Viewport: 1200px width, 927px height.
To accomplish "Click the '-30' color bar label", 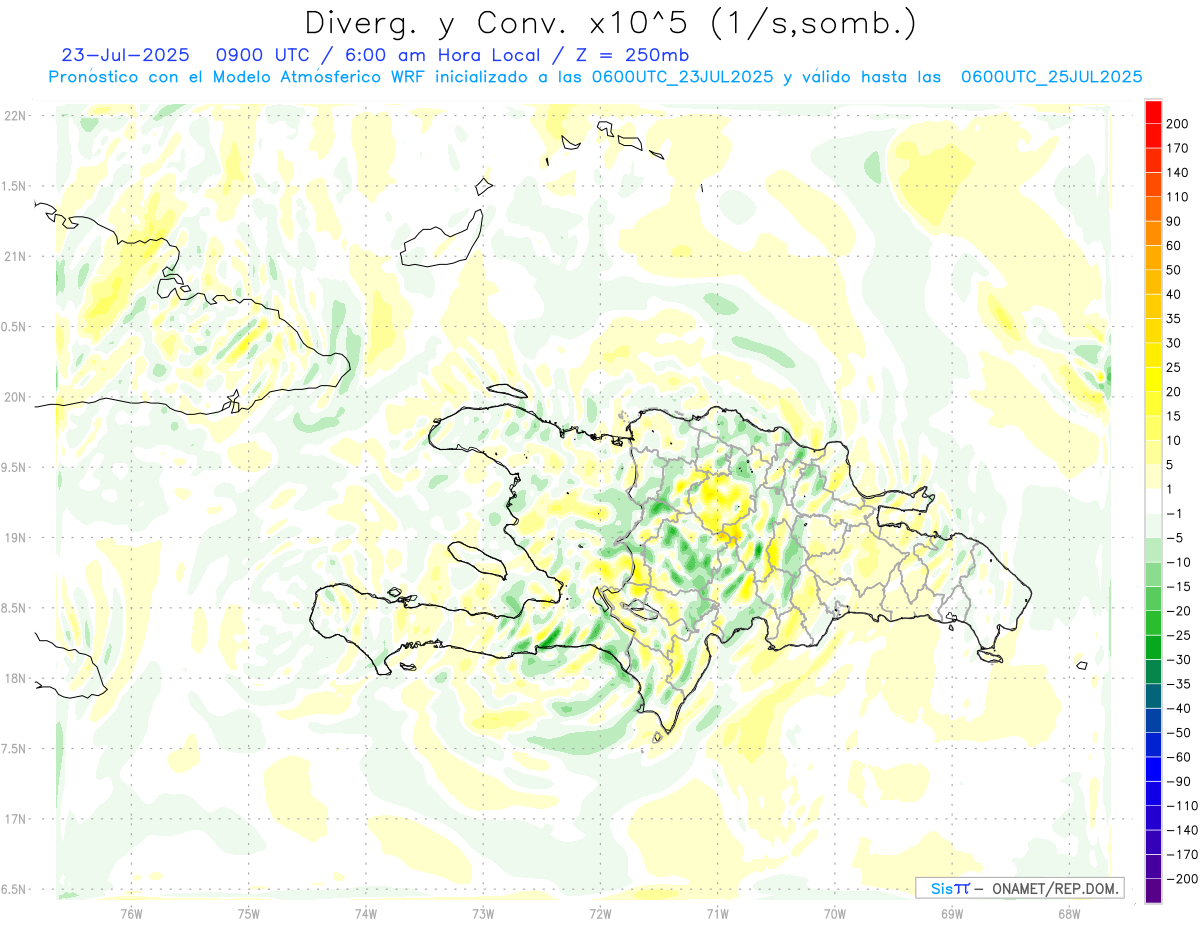I will [x=1178, y=660].
